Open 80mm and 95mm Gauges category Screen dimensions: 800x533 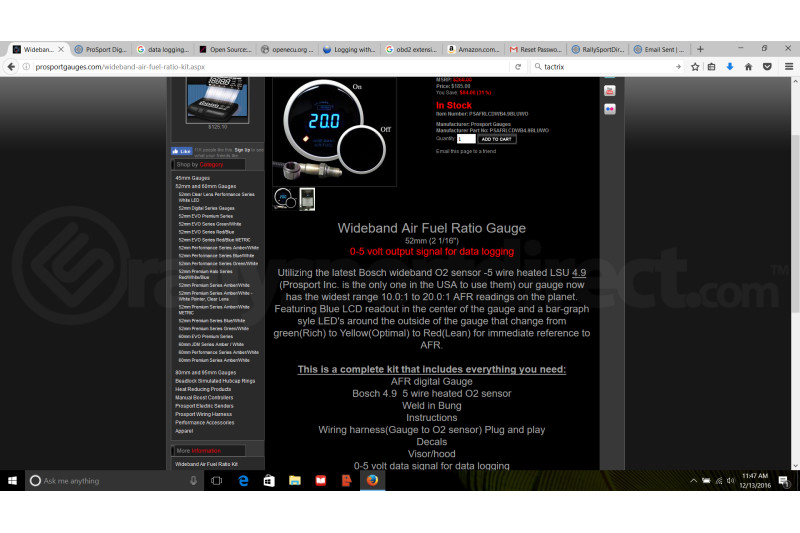tap(206, 373)
